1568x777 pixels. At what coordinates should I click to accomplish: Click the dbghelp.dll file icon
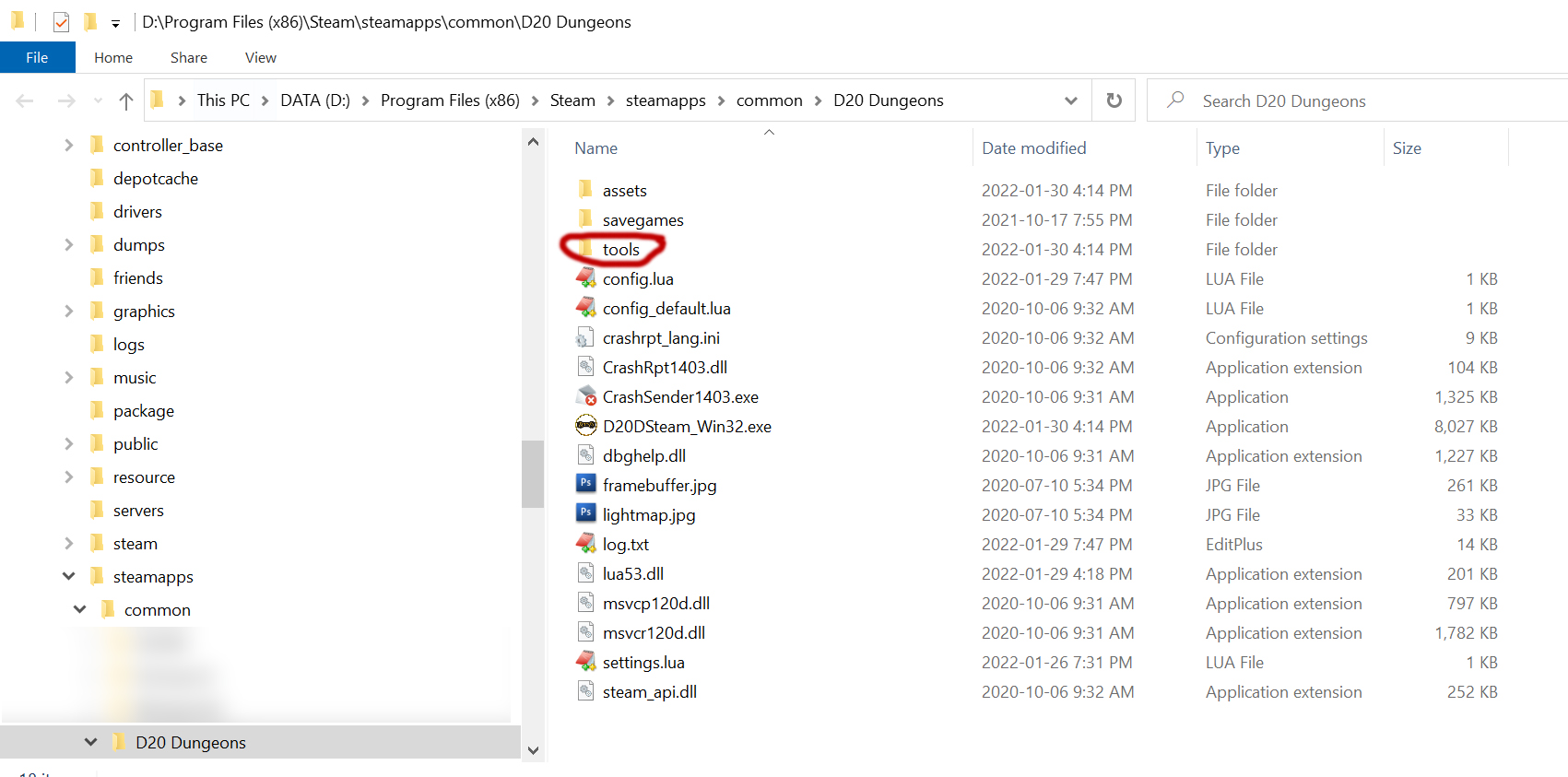[x=585, y=455]
